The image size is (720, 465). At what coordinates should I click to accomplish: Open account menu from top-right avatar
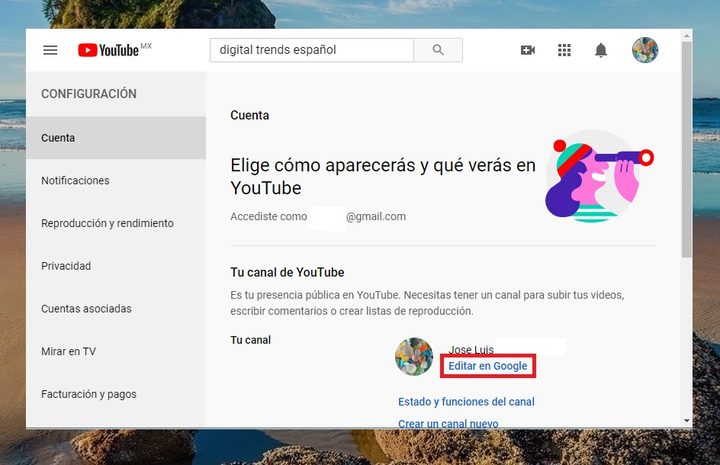(x=645, y=50)
